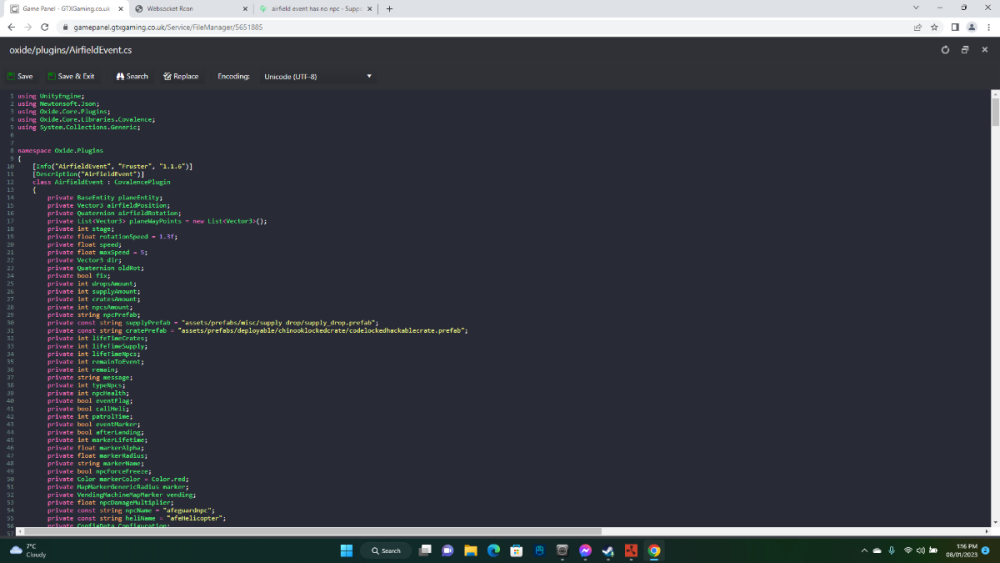Click the taskbar Search box

pyautogui.click(x=386, y=550)
